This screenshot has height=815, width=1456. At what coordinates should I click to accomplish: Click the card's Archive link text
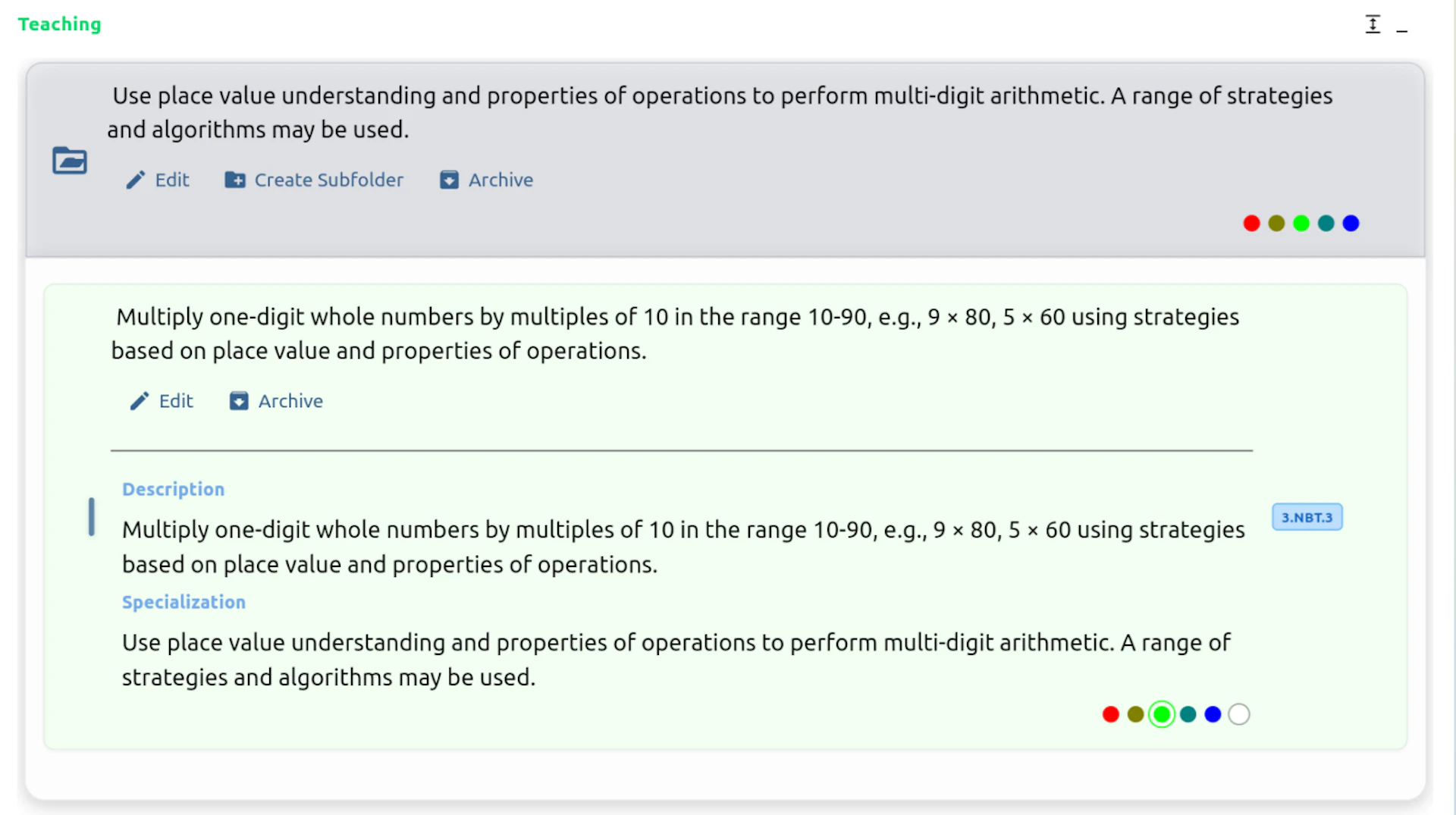(290, 401)
